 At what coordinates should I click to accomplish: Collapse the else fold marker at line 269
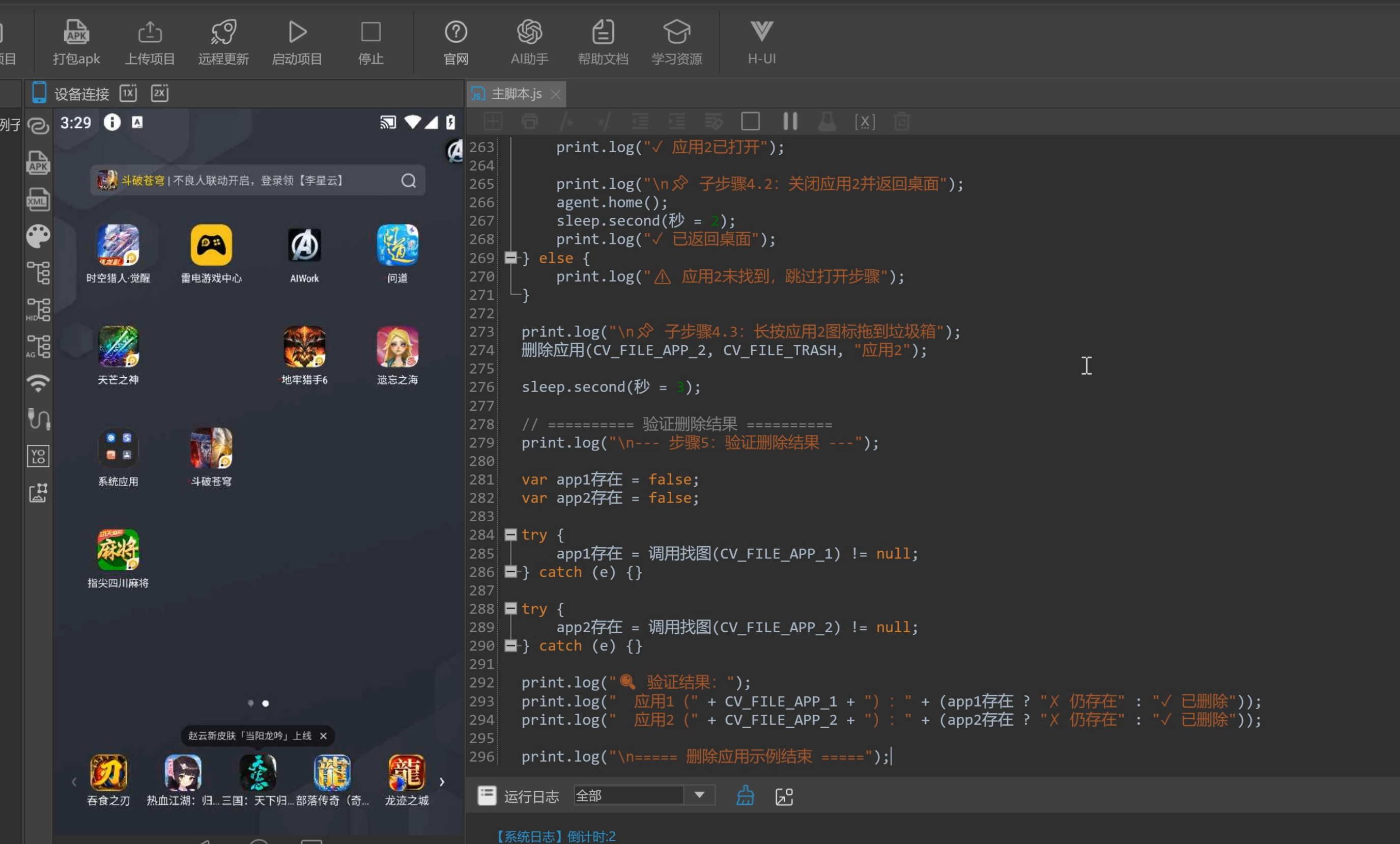coord(511,258)
